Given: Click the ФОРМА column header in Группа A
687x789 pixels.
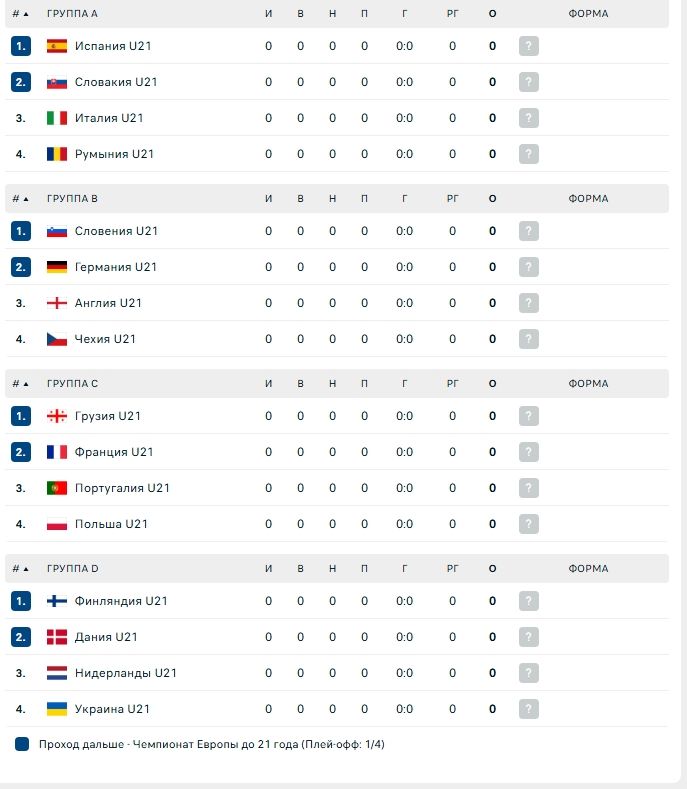Looking at the screenshot, I should [588, 14].
